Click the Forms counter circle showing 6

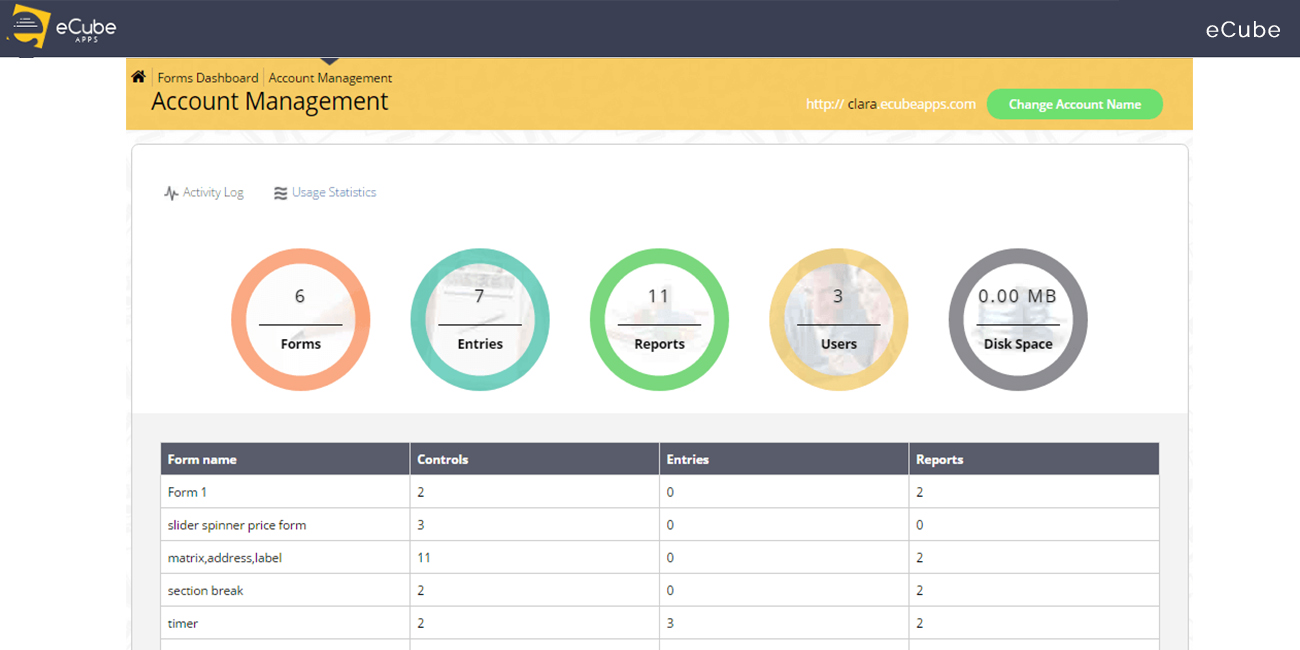pyautogui.click(x=300, y=318)
